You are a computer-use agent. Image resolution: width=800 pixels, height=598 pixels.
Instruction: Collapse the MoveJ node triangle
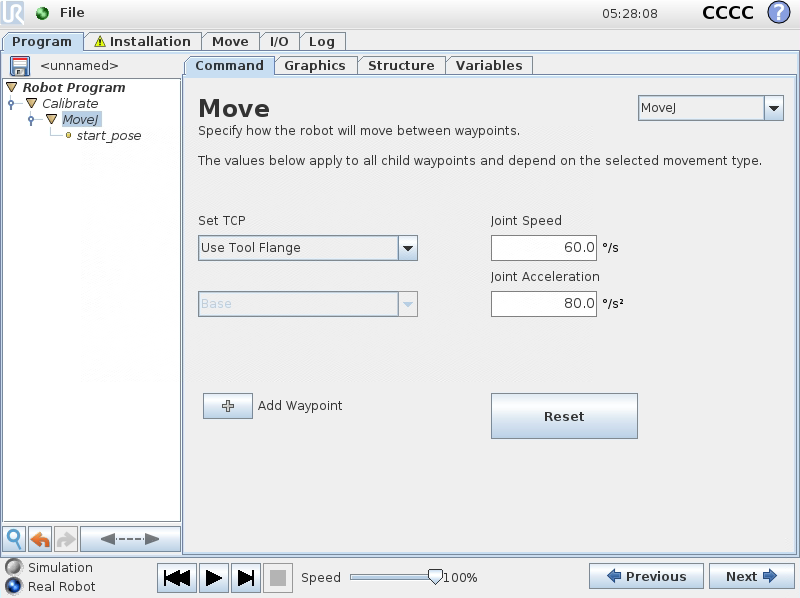click(x=52, y=119)
